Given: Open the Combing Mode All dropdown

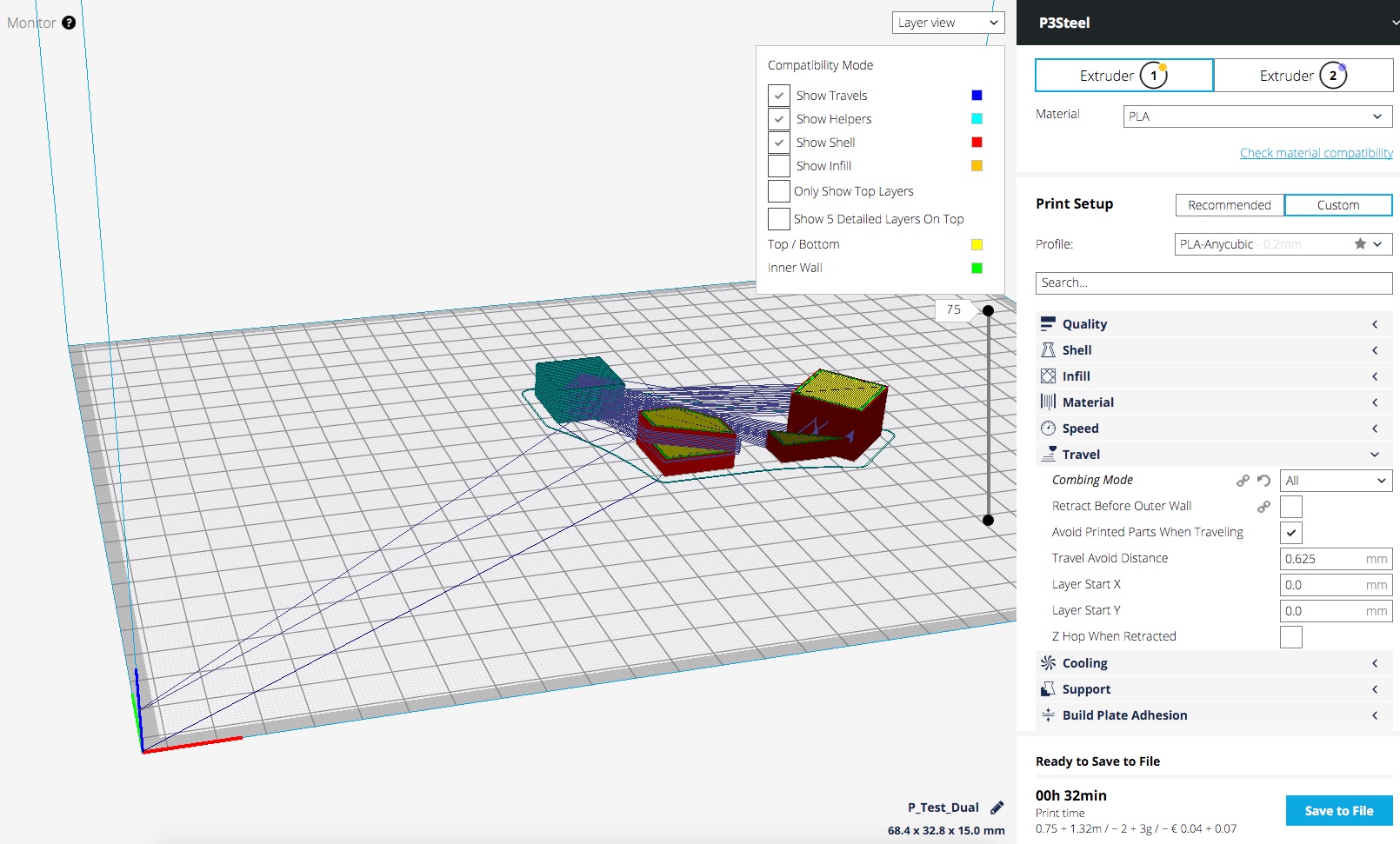Looking at the screenshot, I should (1337, 481).
